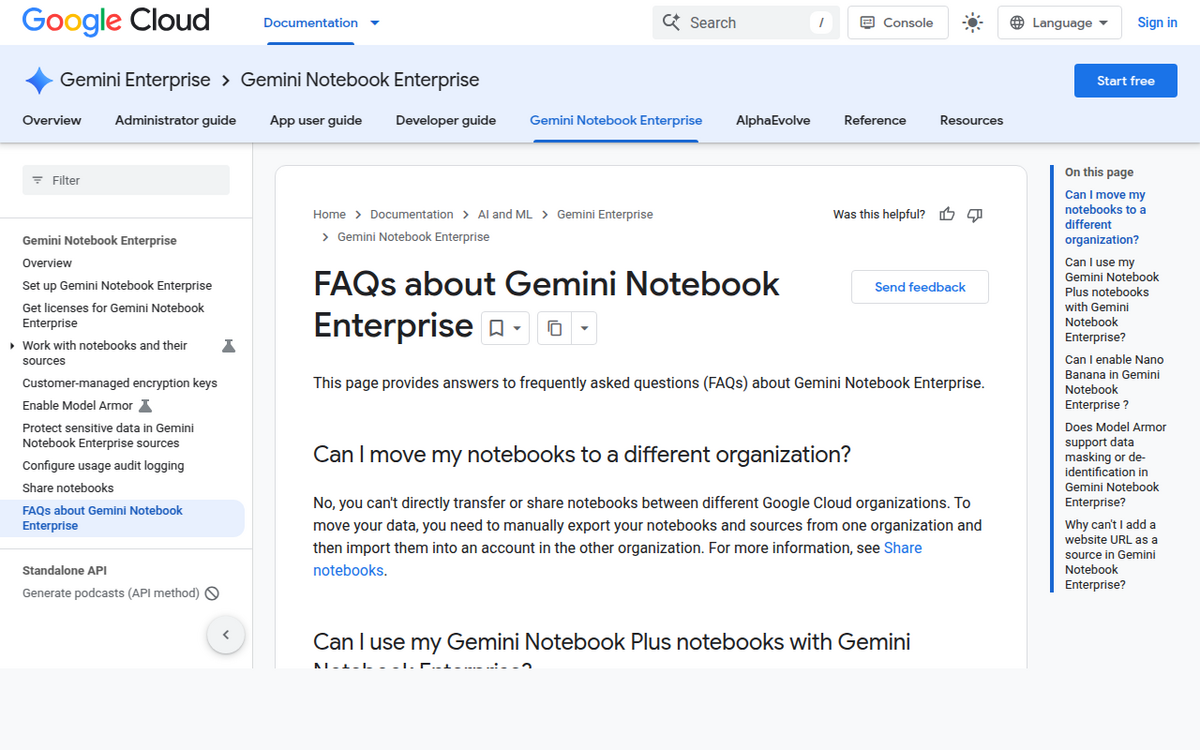Jump to Model Armor data masking question

pyautogui.click(x=1115, y=465)
